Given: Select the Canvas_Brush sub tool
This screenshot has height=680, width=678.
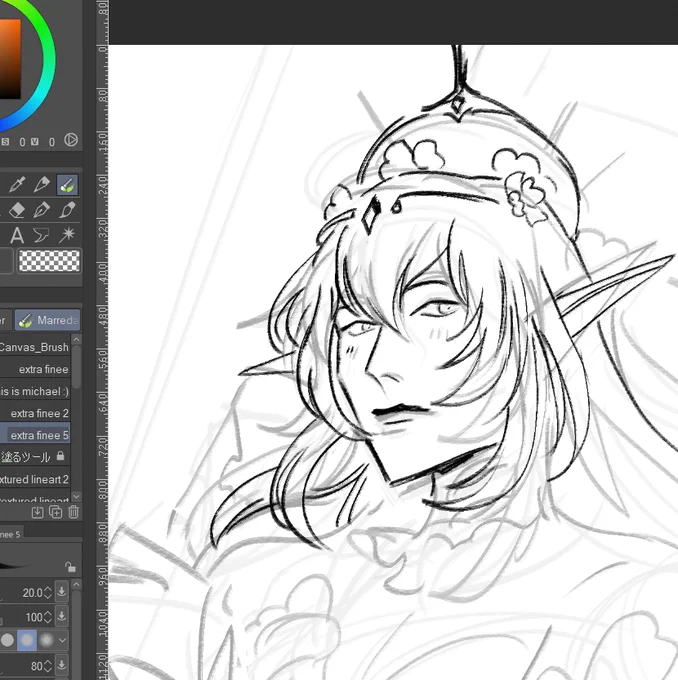Looking at the screenshot, I should coord(35,347).
